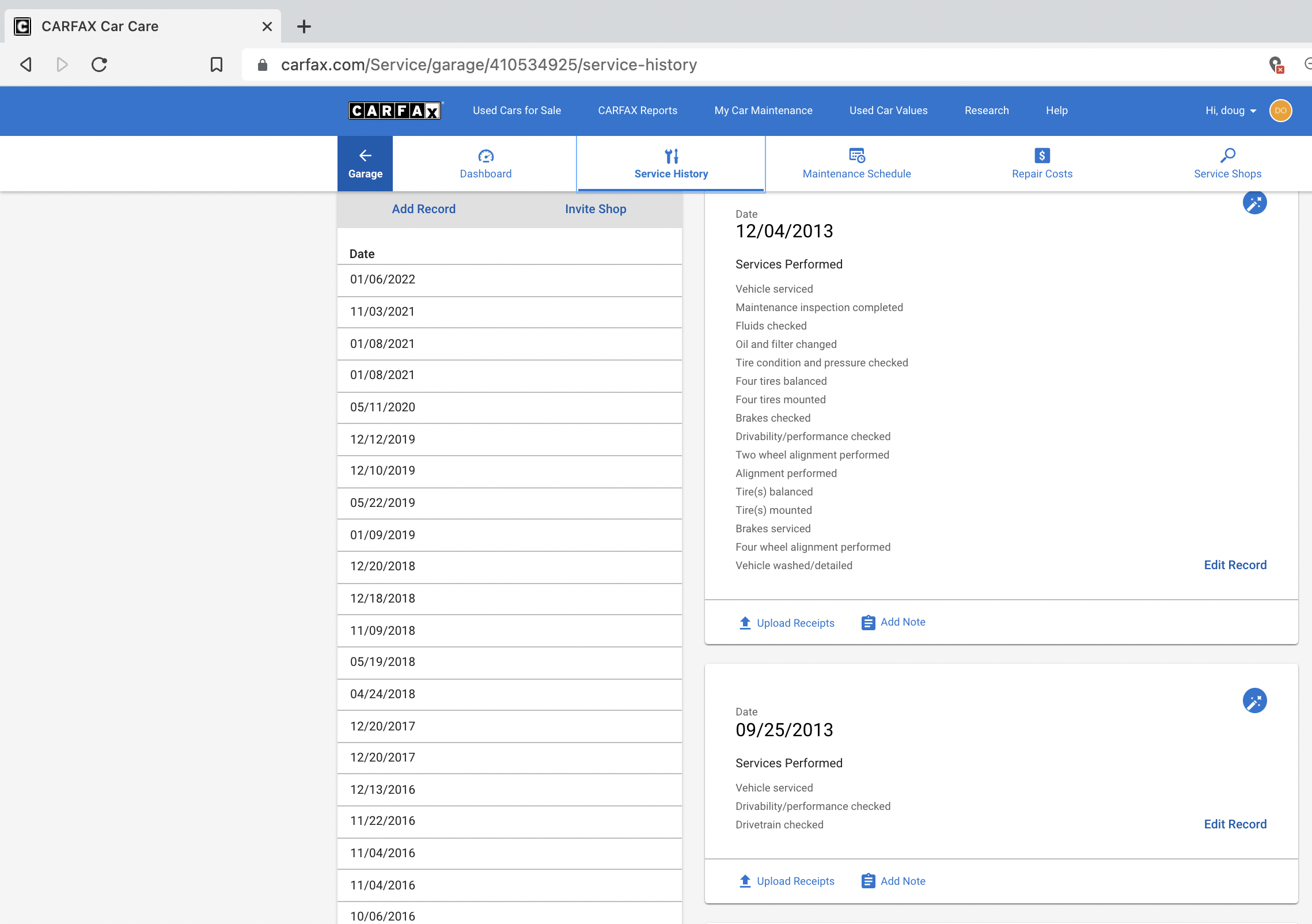Viewport: 1312px width, 924px height.
Task: Select the 11/03/2021 service date row
Action: click(x=510, y=312)
